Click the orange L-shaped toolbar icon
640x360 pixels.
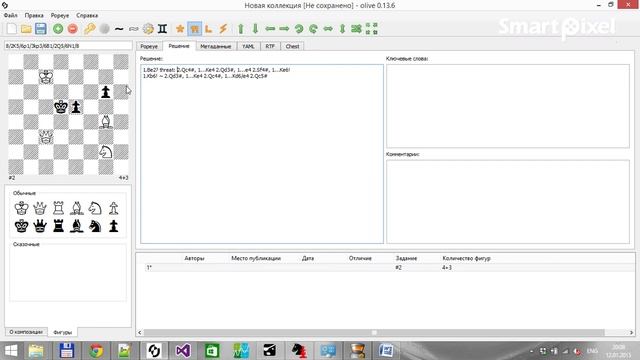(x=209, y=29)
